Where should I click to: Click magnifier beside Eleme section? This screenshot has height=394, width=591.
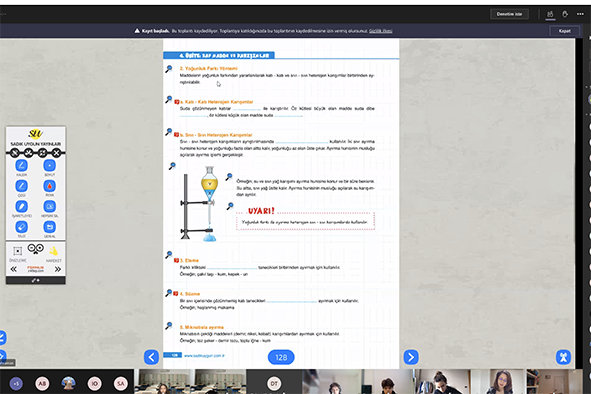tap(168, 255)
